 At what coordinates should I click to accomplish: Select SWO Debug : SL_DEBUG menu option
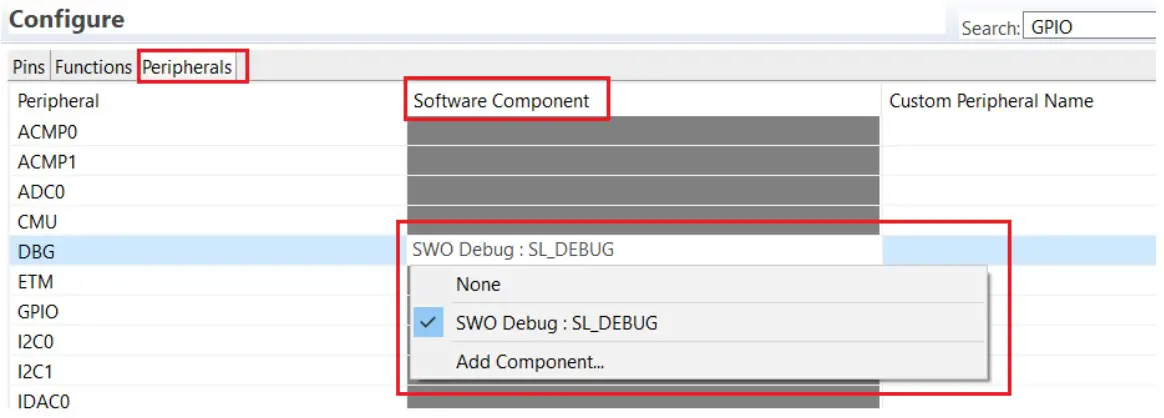557,323
